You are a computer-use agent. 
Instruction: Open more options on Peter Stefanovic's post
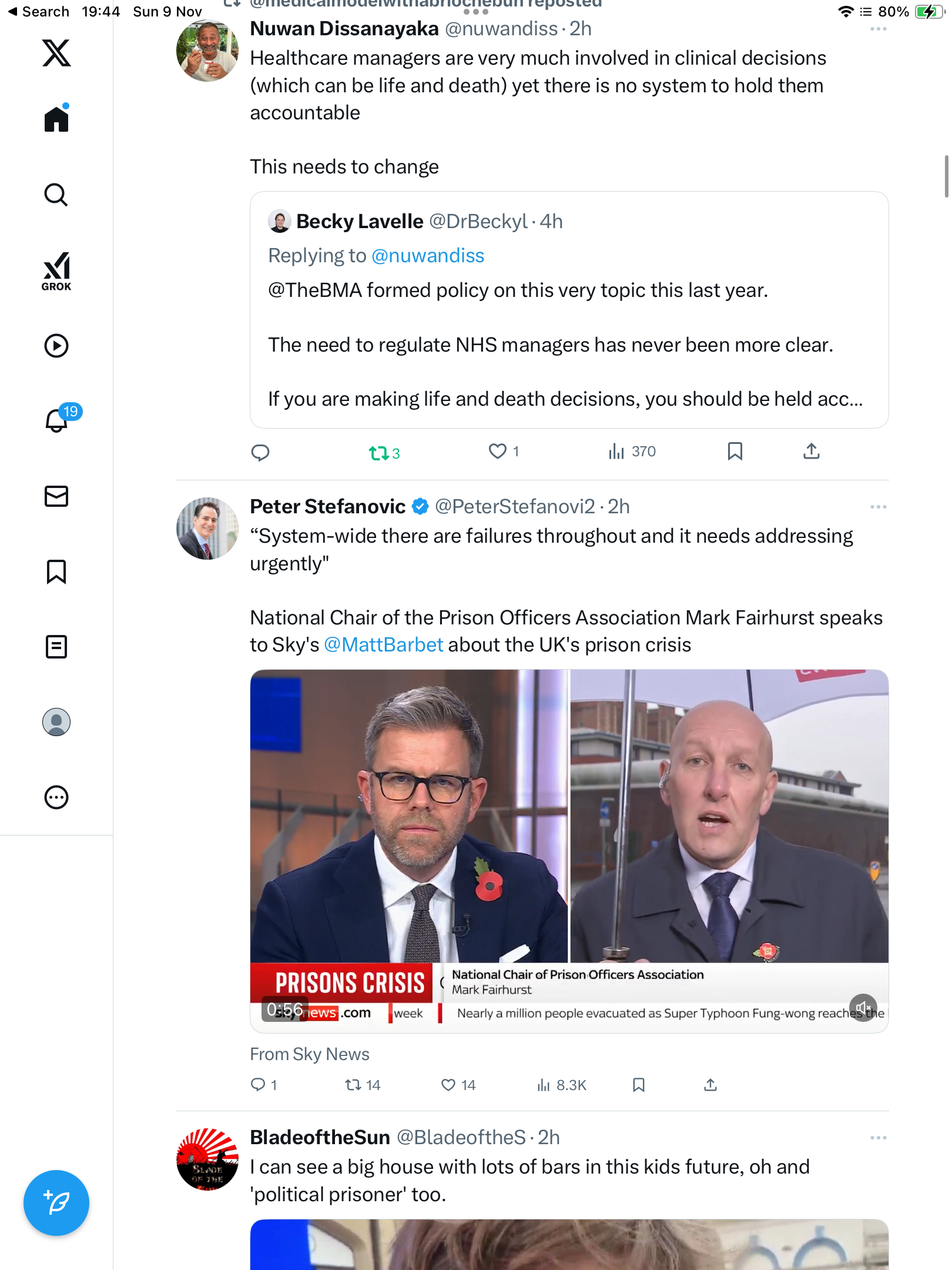(x=878, y=507)
